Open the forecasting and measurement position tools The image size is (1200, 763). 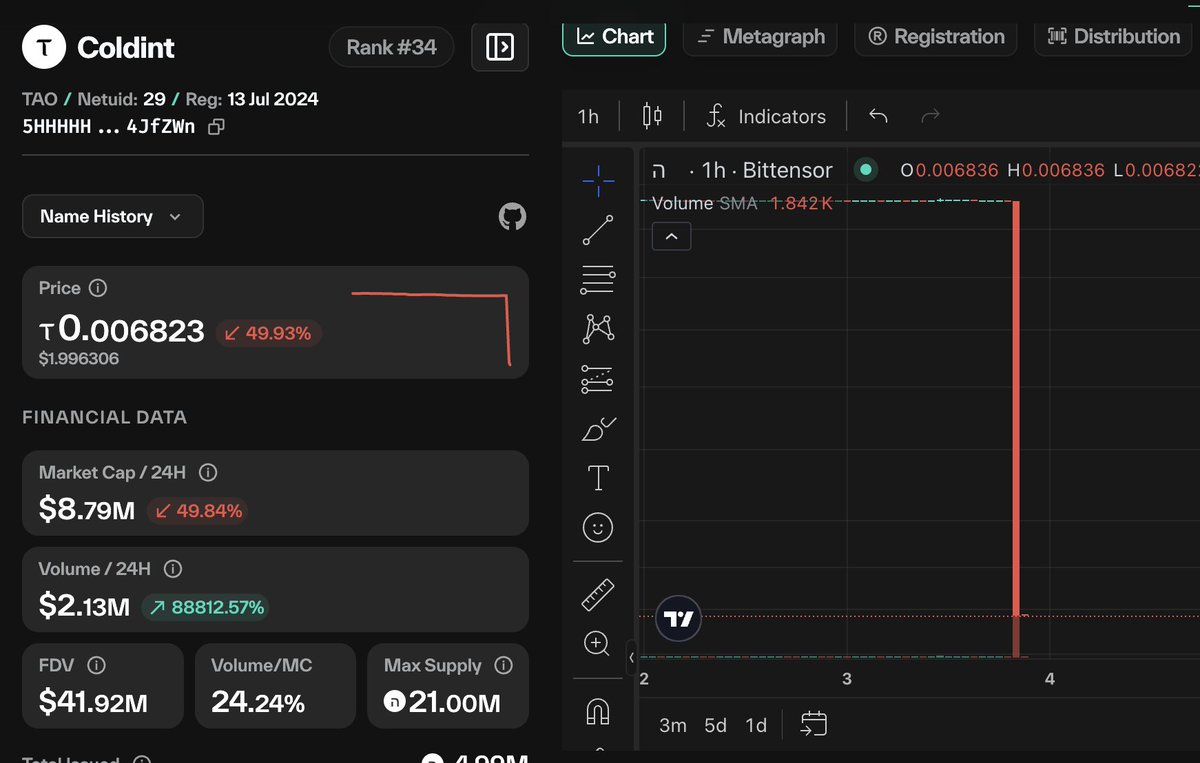(x=598, y=379)
